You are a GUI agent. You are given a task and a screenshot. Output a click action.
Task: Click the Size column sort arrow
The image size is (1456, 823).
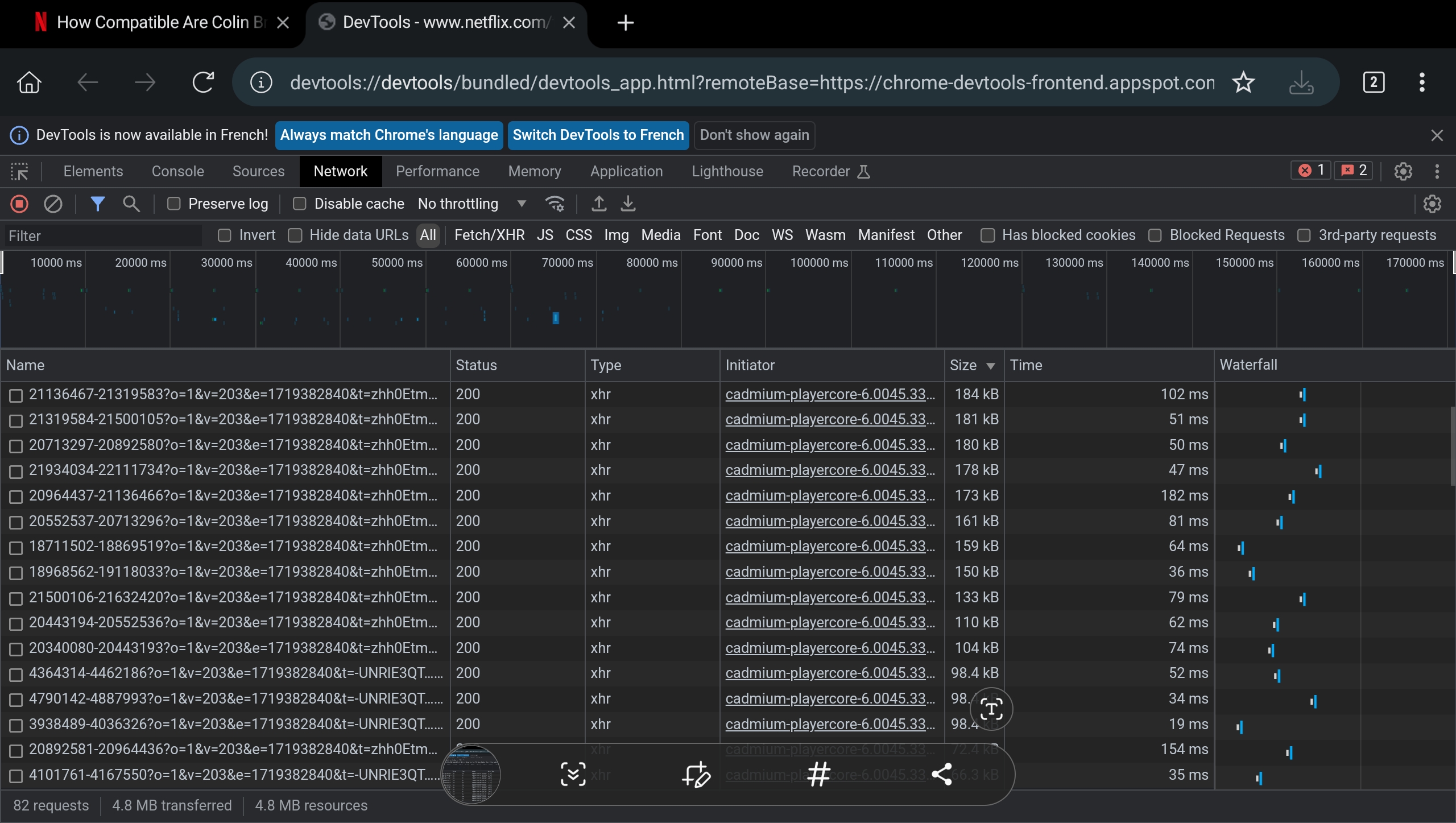991,366
